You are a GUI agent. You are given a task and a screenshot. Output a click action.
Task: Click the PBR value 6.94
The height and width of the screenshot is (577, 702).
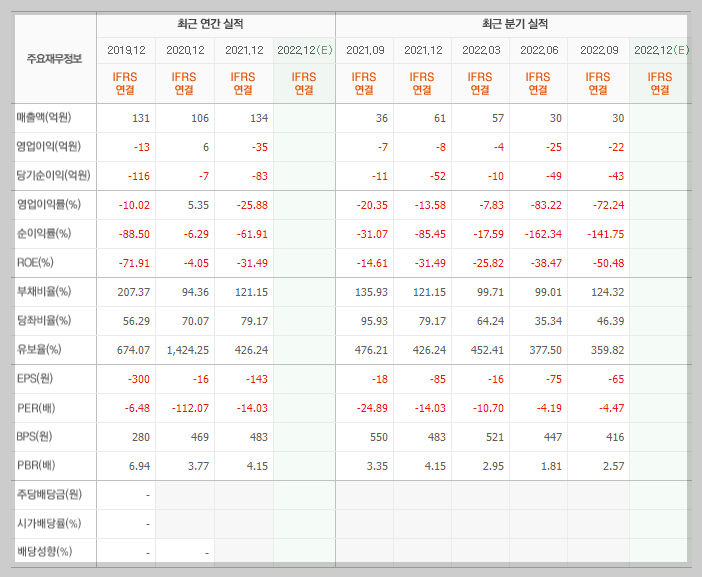point(139,466)
